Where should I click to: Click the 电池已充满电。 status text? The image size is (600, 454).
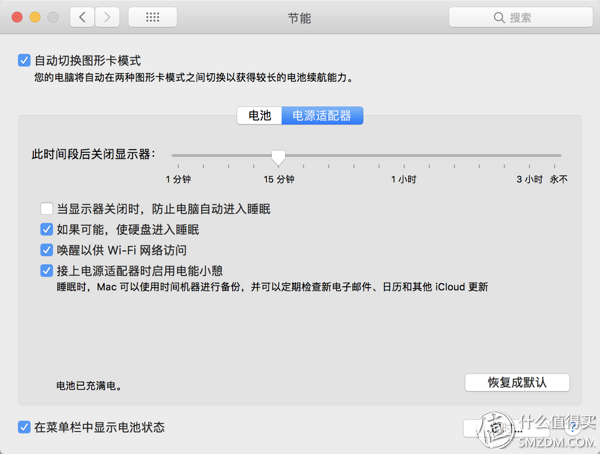coord(89,385)
